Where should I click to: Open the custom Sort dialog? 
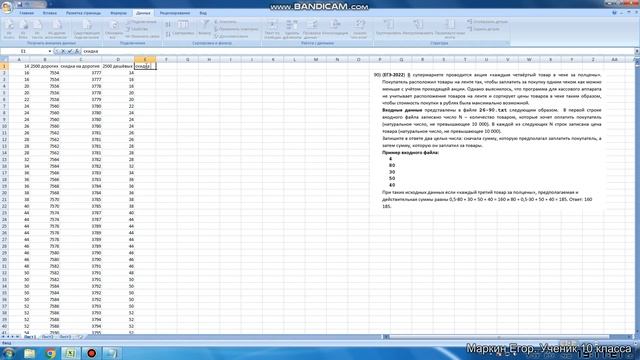pyautogui.click(x=183, y=29)
